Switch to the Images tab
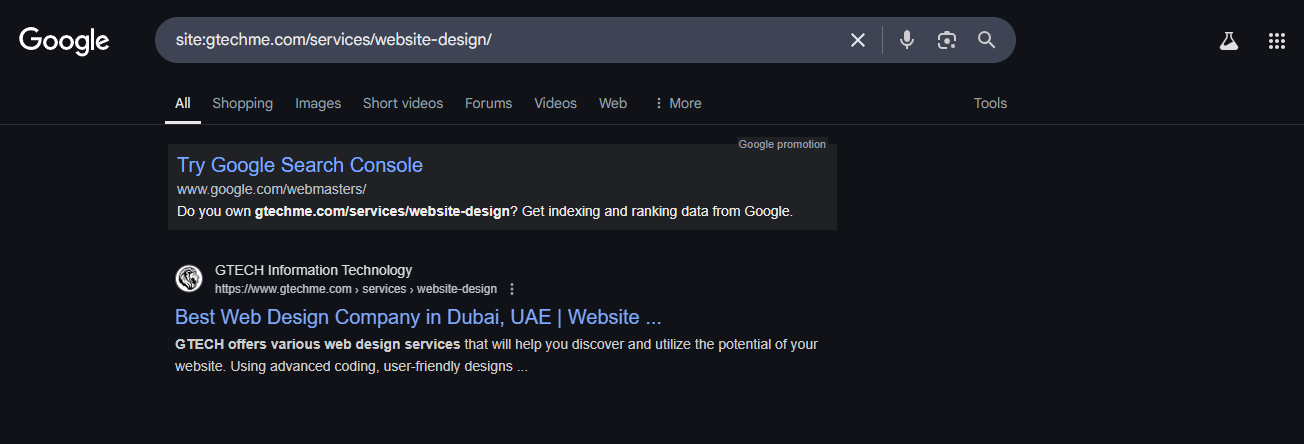 point(318,103)
